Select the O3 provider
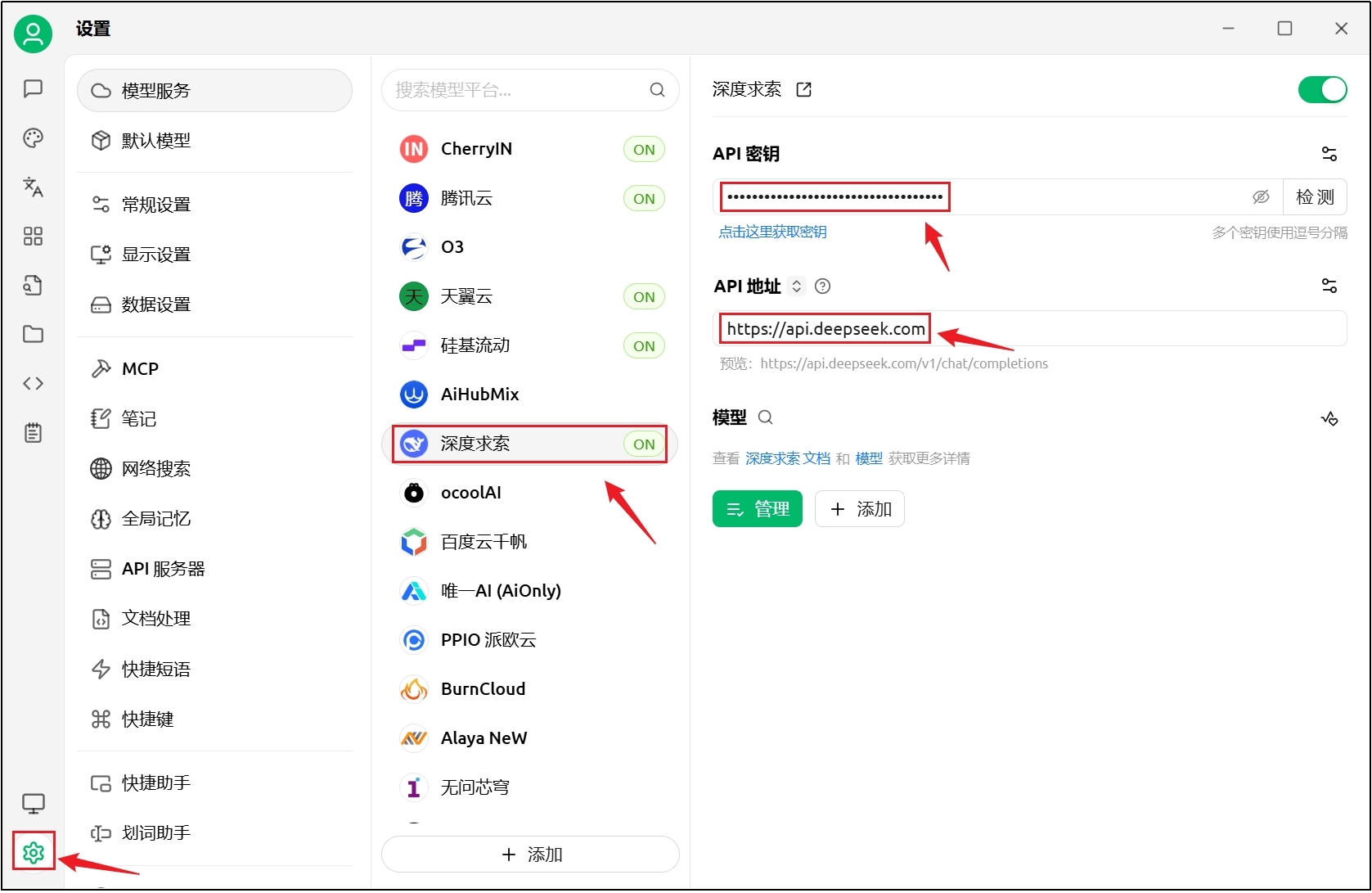Viewport: 1372px width, 893px height. click(x=530, y=247)
